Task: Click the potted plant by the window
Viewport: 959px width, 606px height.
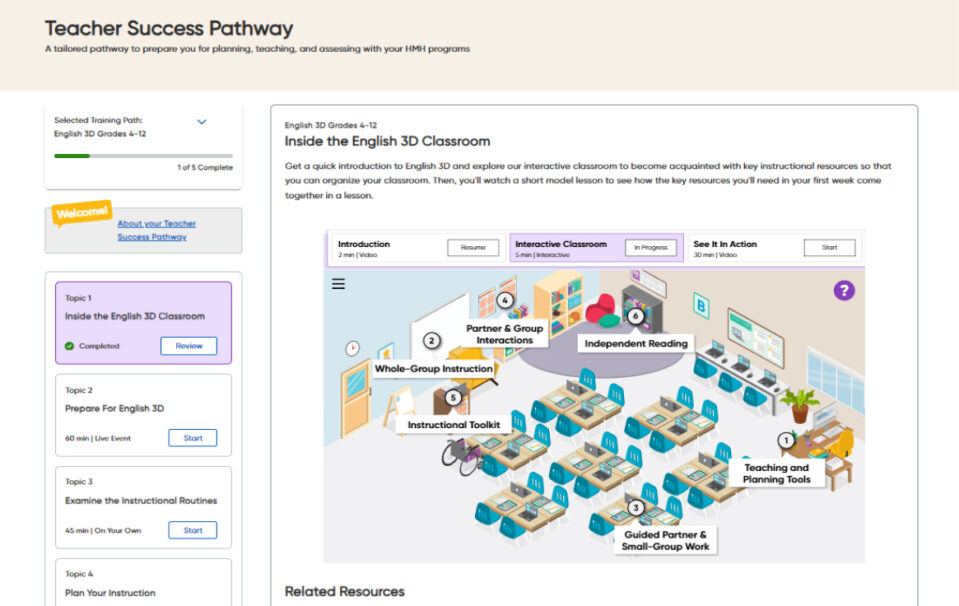Action: (x=800, y=405)
